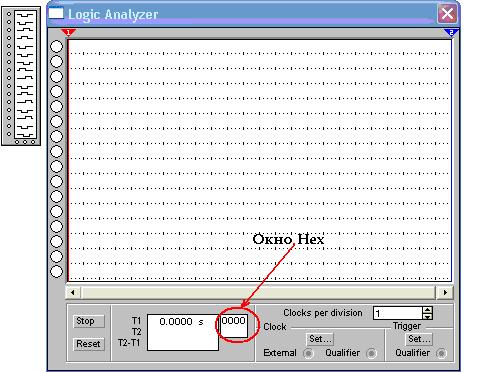Viewport: 499px width, 372px height.
Task: Click the waveform scroll left arrow
Action: (x=73, y=293)
